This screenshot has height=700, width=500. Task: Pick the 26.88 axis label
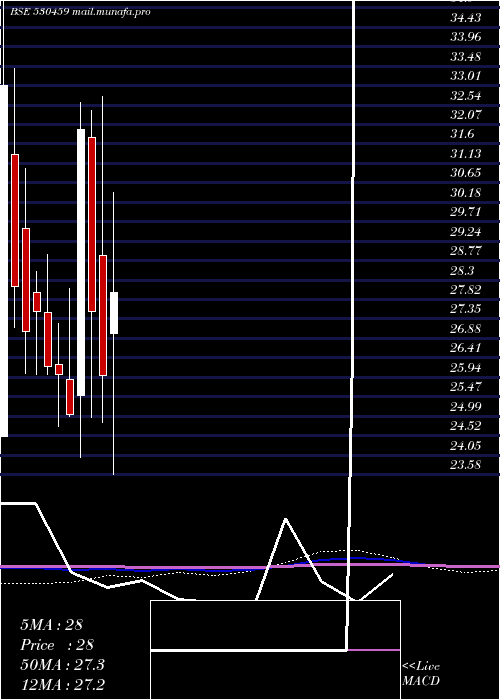[x=466, y=329]
